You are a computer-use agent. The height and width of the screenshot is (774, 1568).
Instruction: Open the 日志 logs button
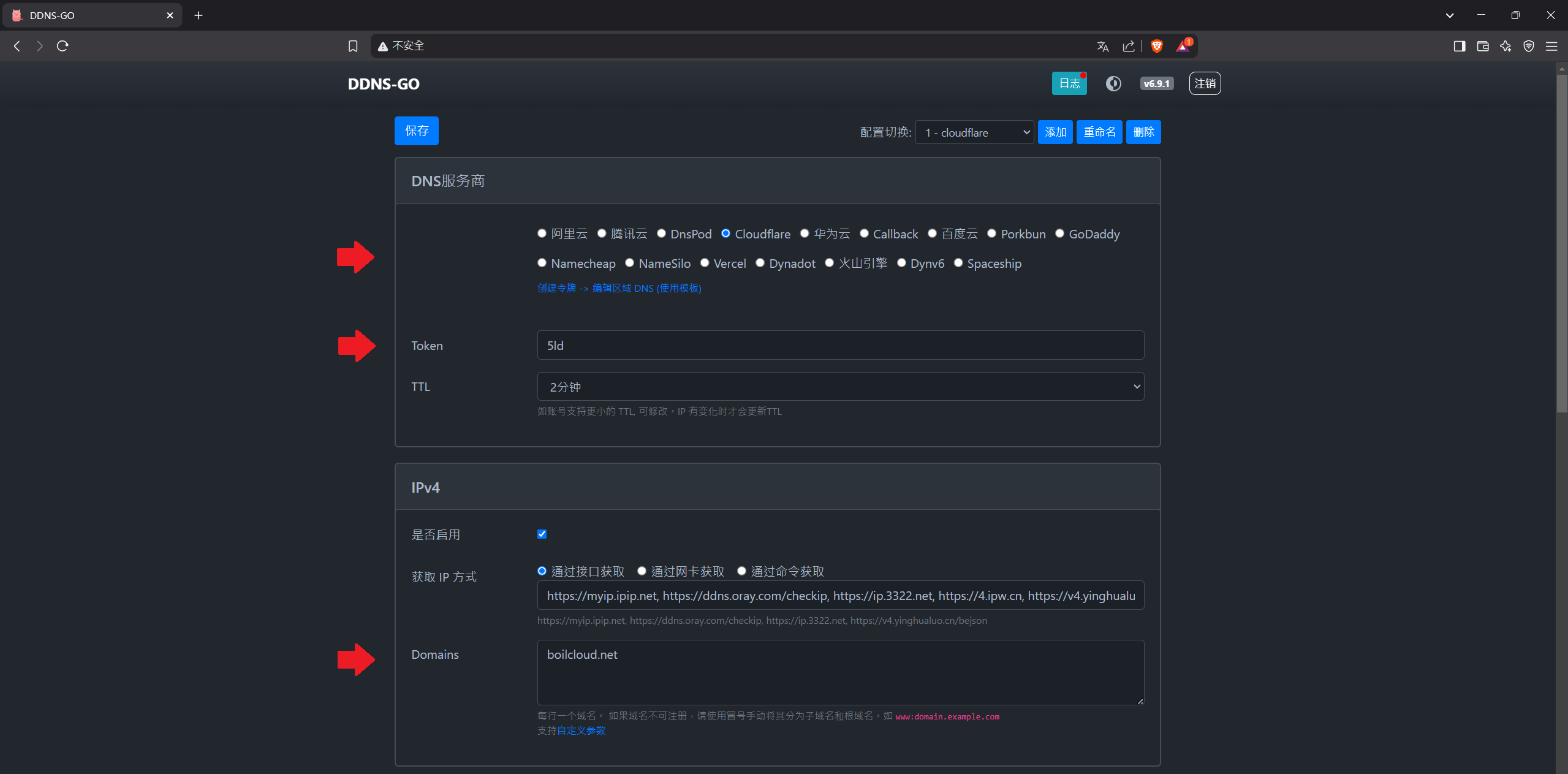1069,83
